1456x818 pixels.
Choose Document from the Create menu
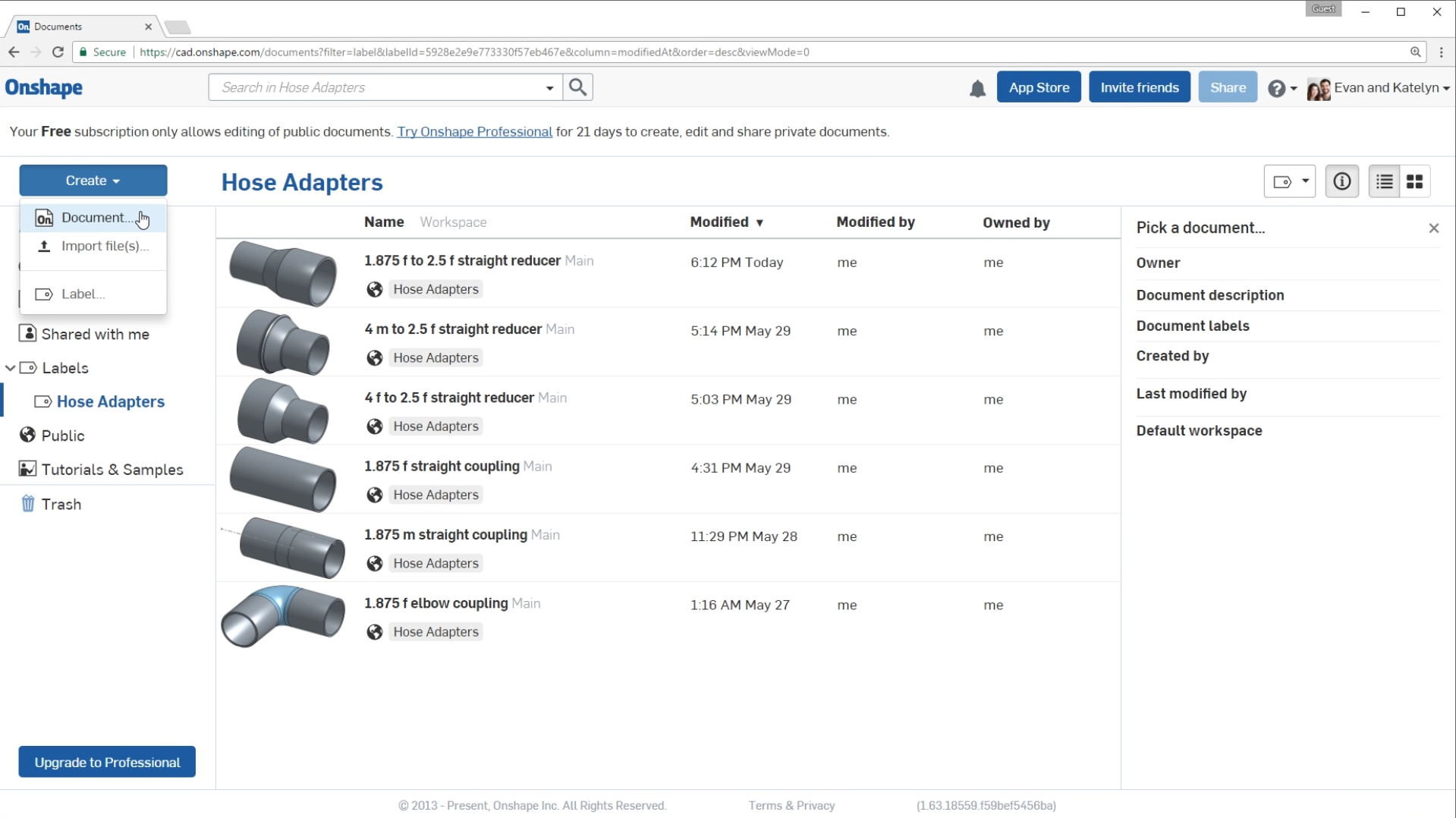[x=93, y=218]
